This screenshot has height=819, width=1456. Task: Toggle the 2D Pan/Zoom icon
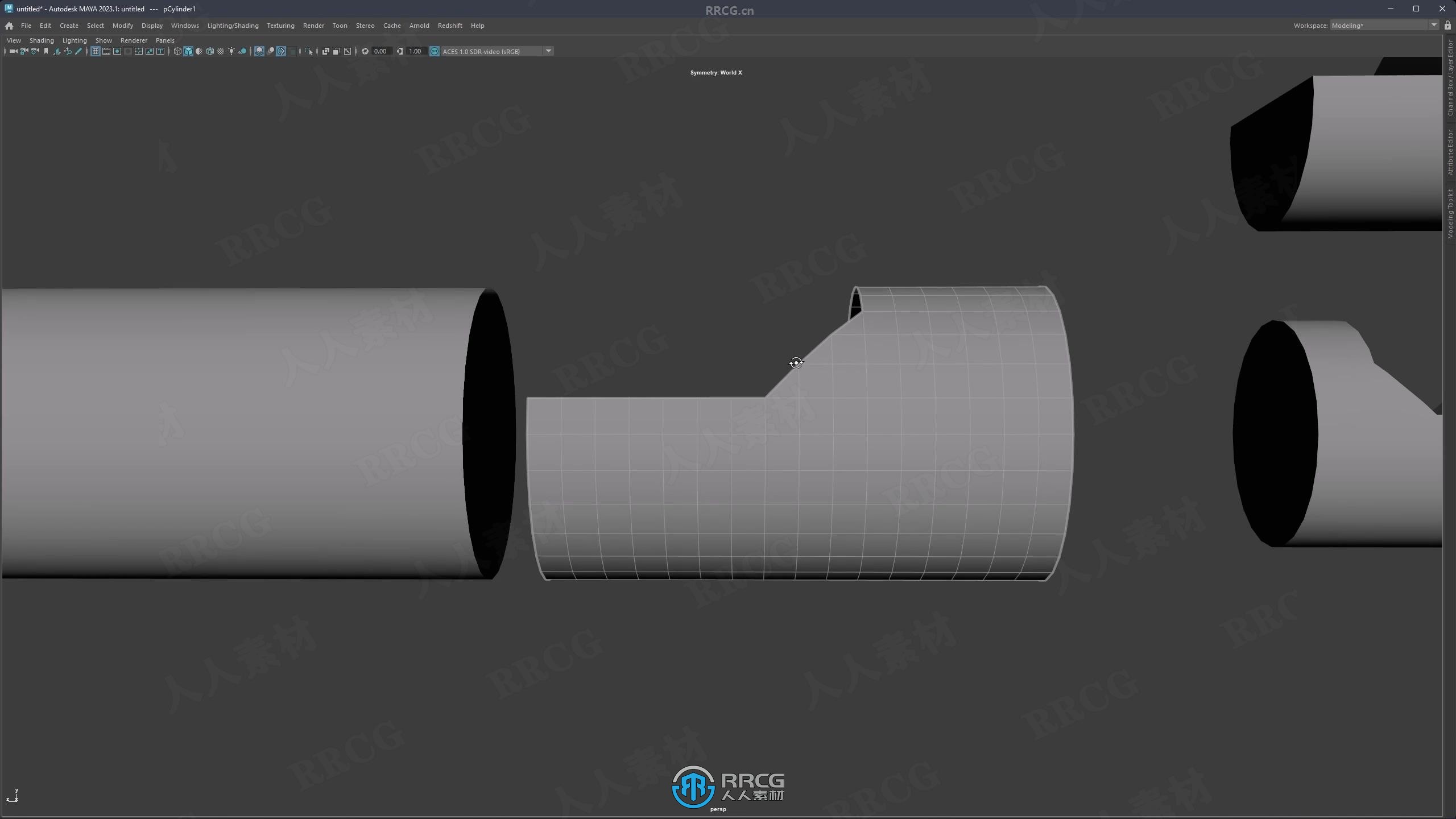pos(67,51)
